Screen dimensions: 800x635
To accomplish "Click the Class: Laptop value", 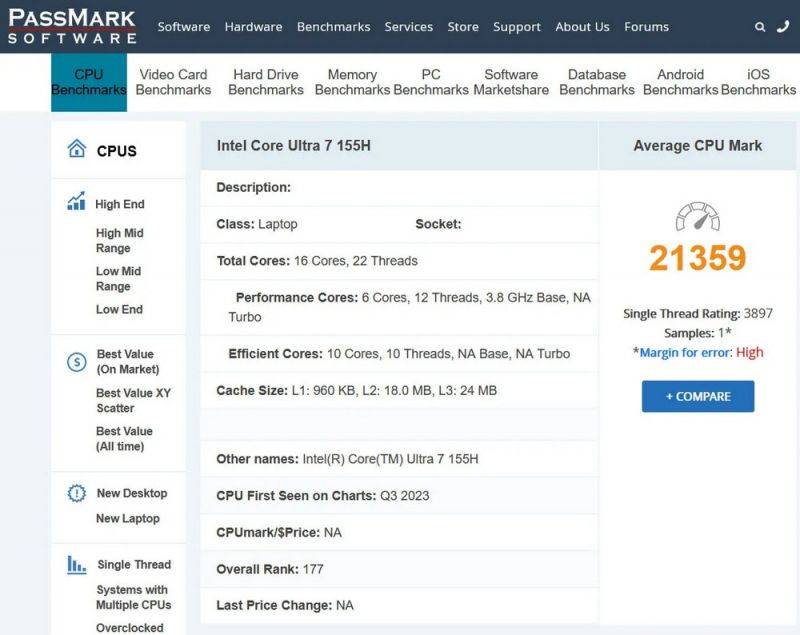I will tap(257, 224).
